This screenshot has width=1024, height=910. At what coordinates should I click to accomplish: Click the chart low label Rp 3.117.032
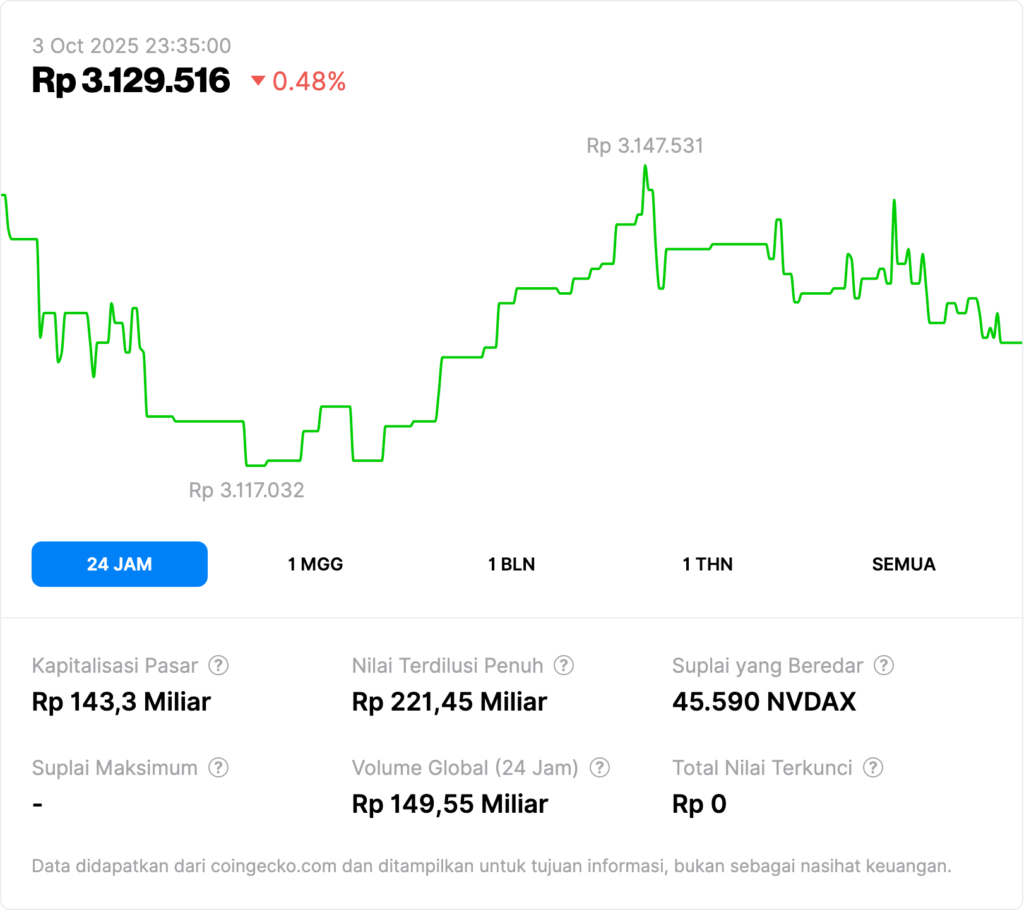click(246, 490)
